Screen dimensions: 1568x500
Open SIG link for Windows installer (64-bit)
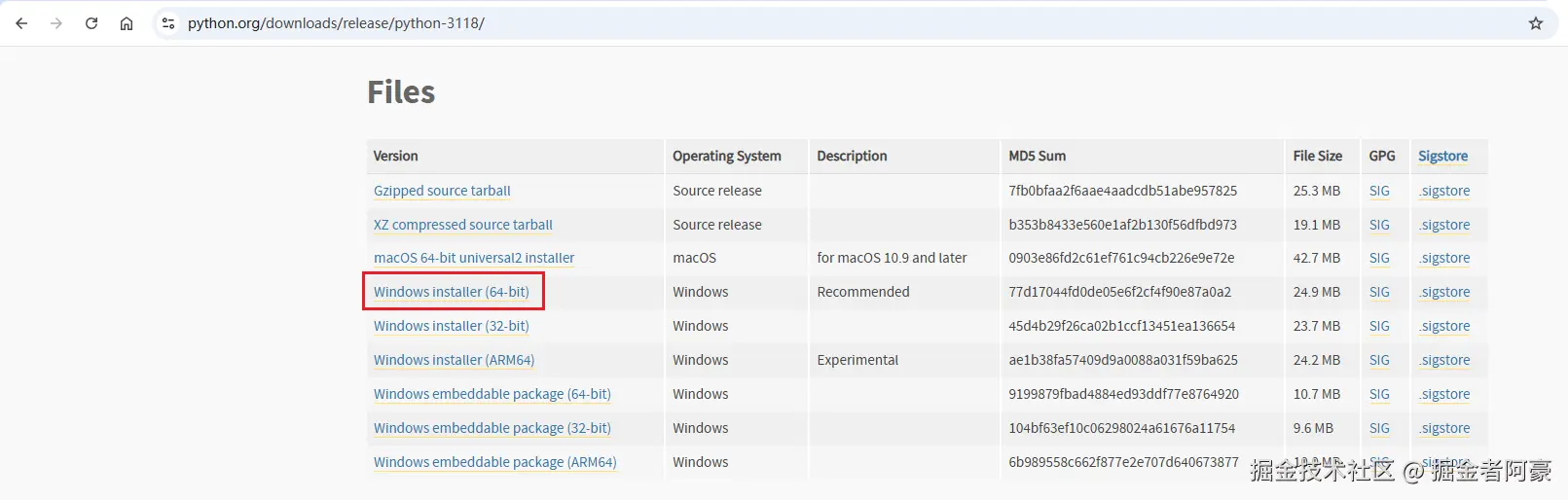click(1379, 292)
